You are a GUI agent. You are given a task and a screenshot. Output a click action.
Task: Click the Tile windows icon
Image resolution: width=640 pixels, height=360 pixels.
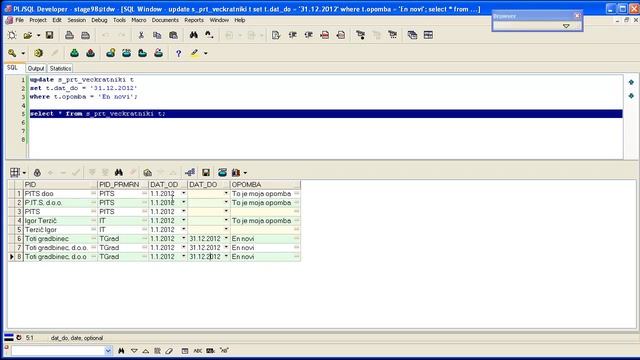428,35
